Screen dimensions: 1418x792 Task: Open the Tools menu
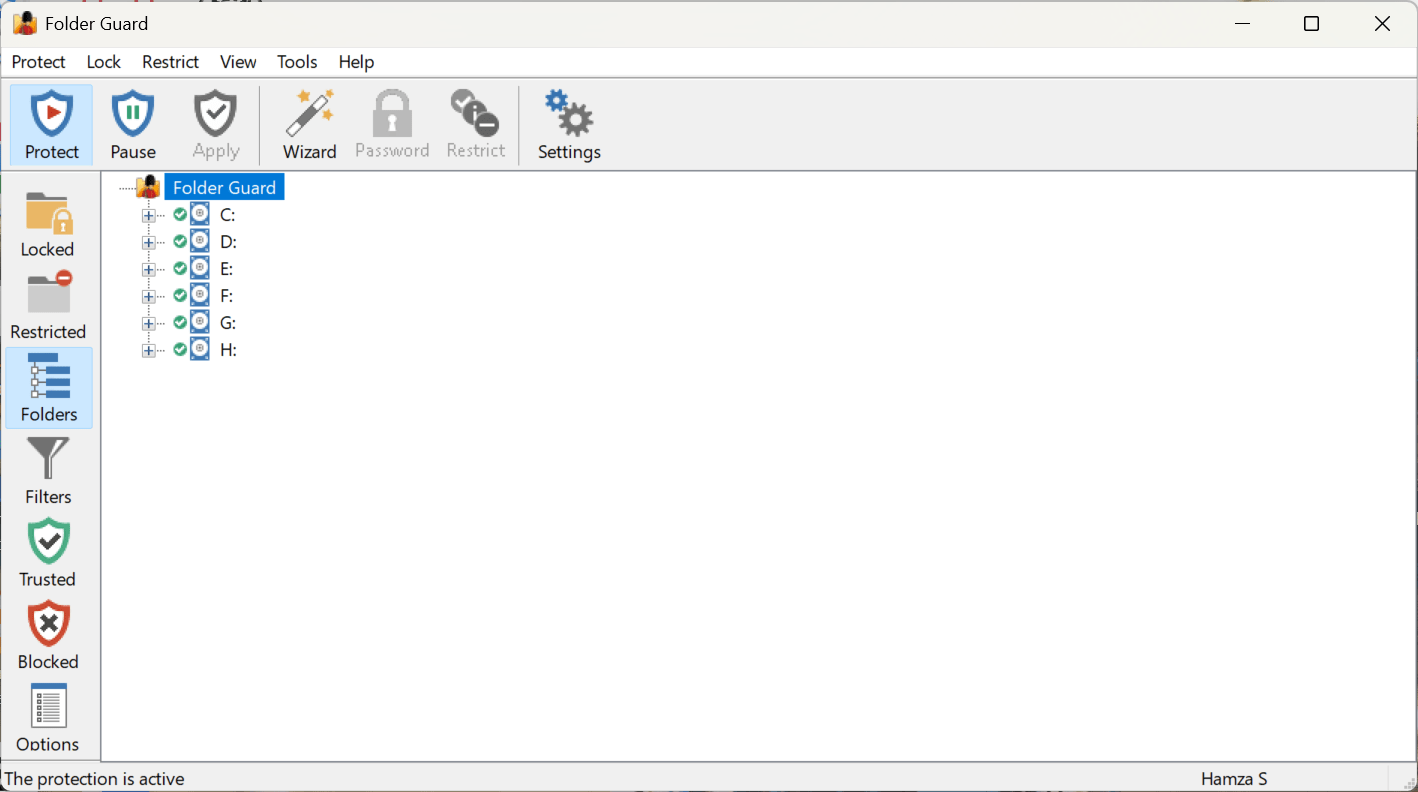[x=297, y=62]
